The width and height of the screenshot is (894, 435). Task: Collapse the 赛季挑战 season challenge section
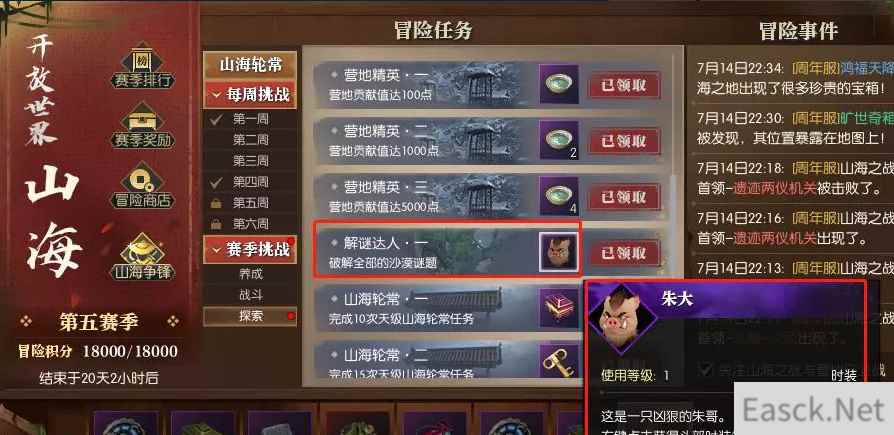[x=250, y=250]
